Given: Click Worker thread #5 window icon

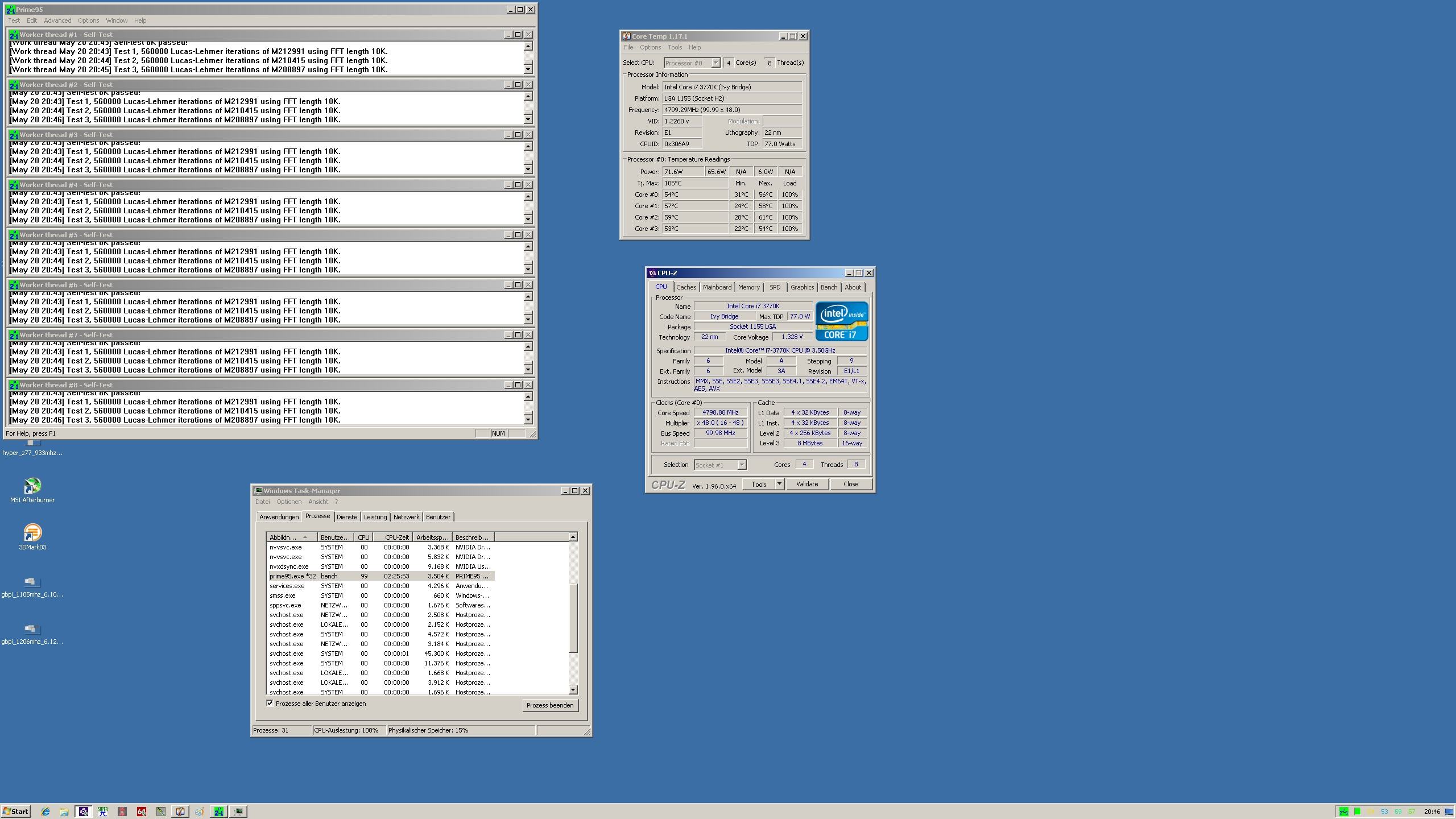Looking at the screenshot, I should coord(14,235).
